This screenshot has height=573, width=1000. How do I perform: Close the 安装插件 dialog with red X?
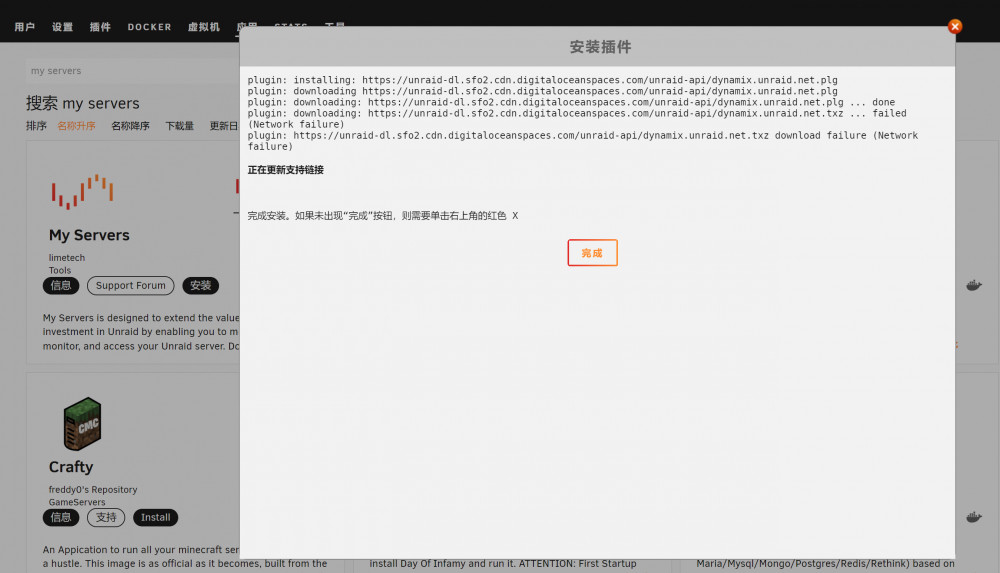pyautogui.click(x=955, y=26)
